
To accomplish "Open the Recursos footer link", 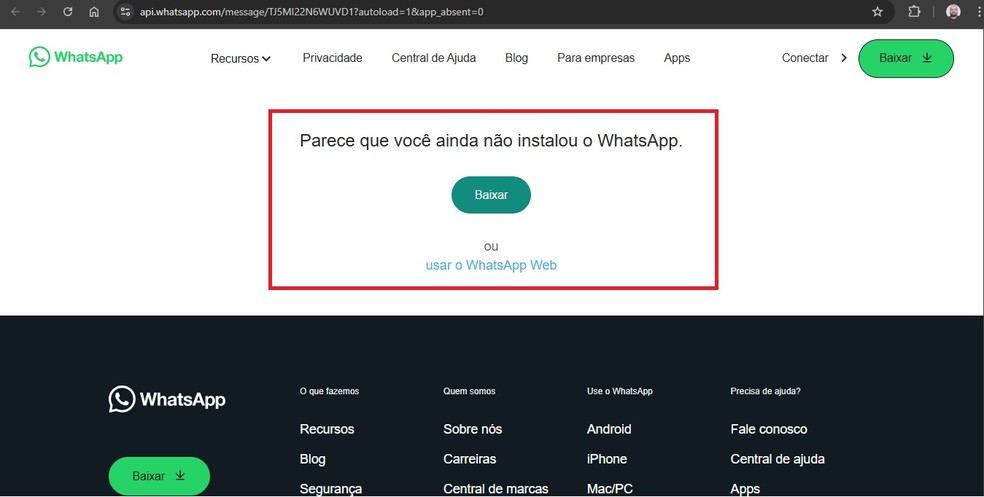I will [x=327, y=429].
